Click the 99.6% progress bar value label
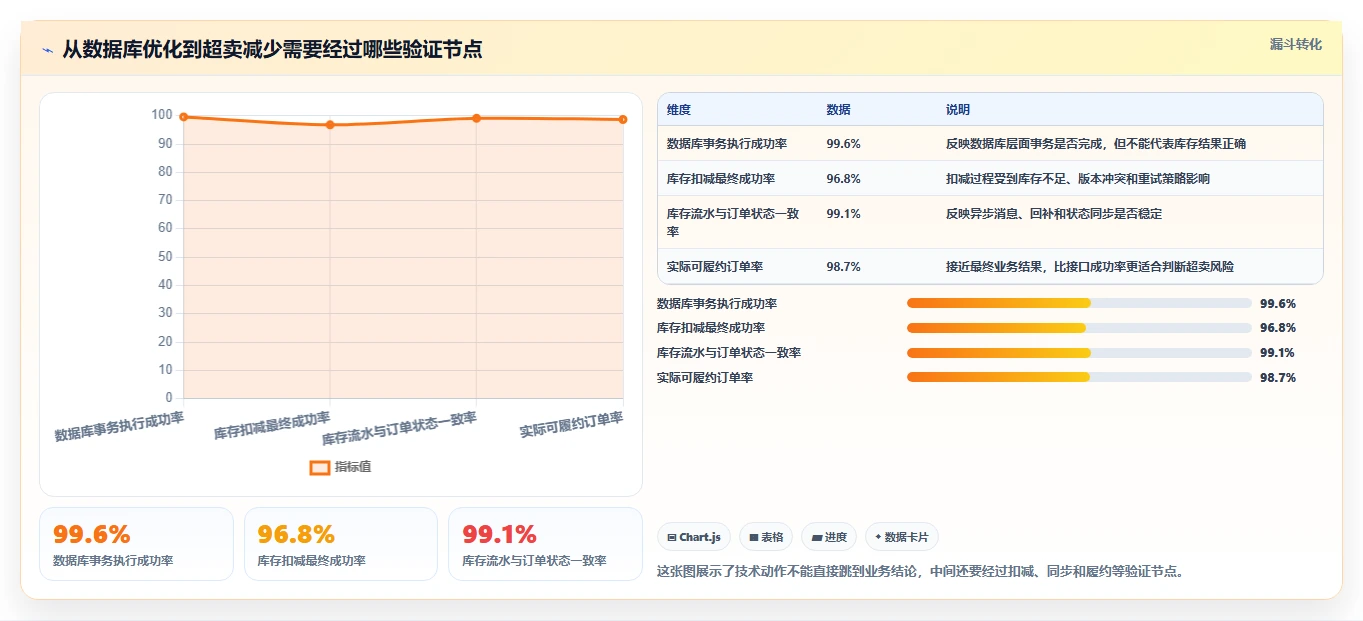The width and height of the screenshot is (1363, 621). click(x=1278, y=304)
